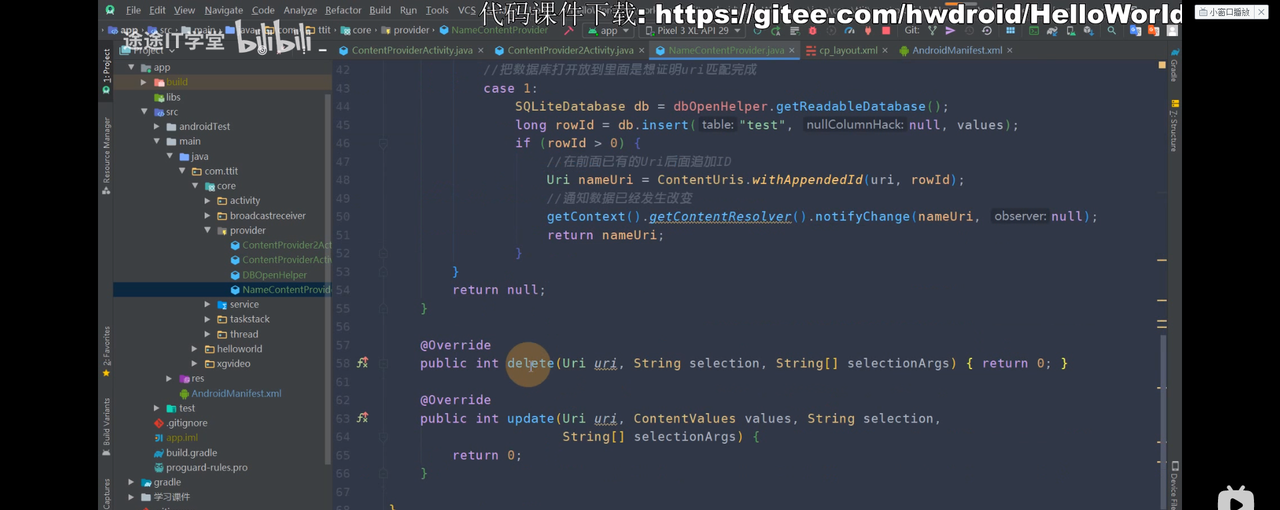Viewport: 1280px width, 510px height.
Task: Open the green terminal Run Anything icon
Action: (1034, 31)
